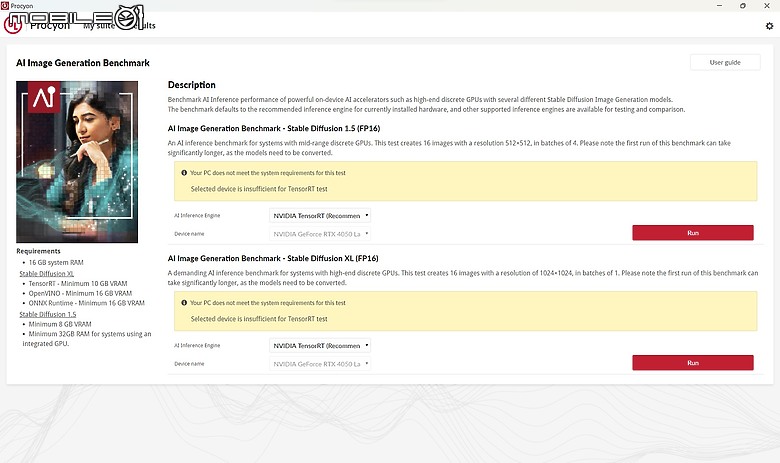780x463 pixels.
Task: Click info icon in Stable Diffusion XL warning
Action: (x=184, y=303)
